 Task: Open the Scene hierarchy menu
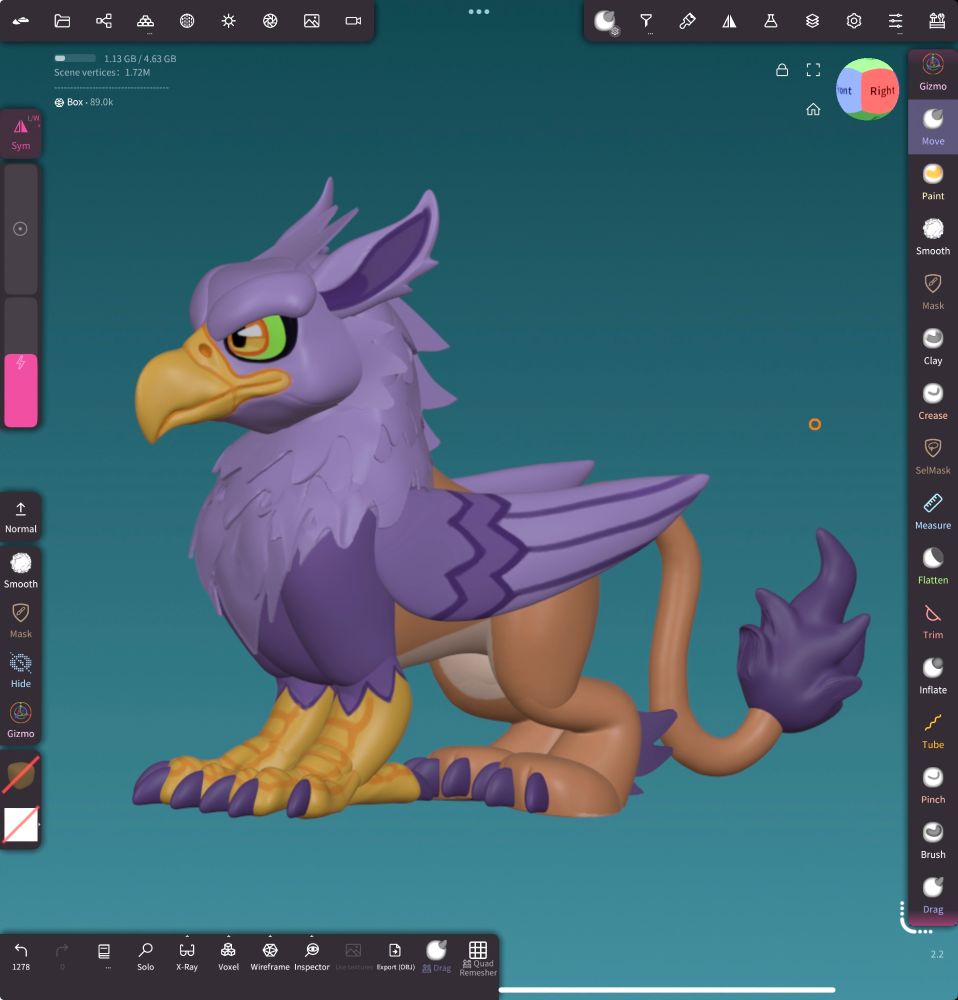click(103, 21)
